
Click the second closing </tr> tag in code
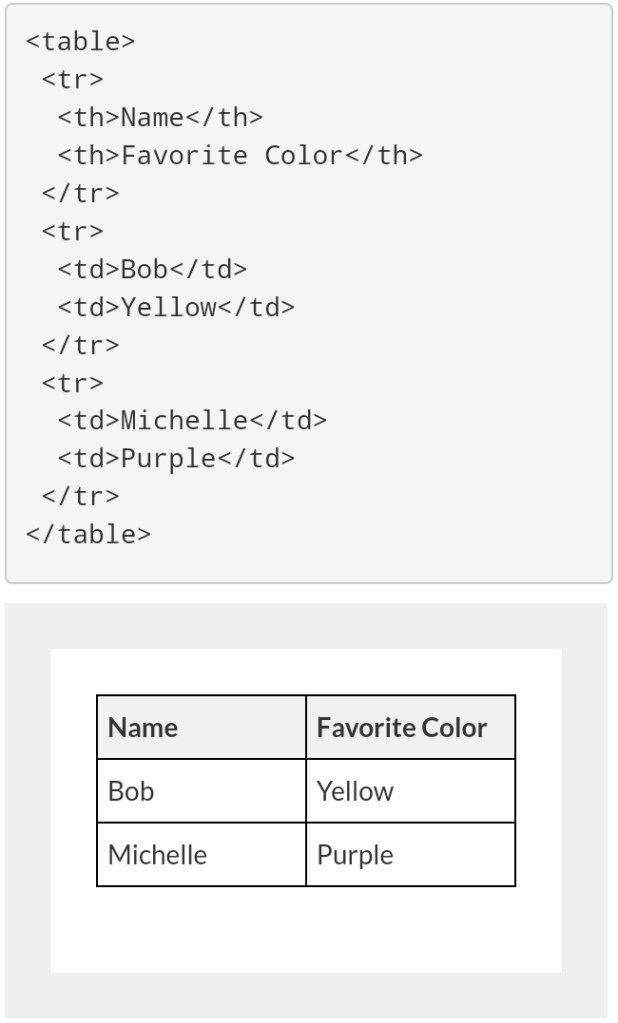[x=80, y=345]
